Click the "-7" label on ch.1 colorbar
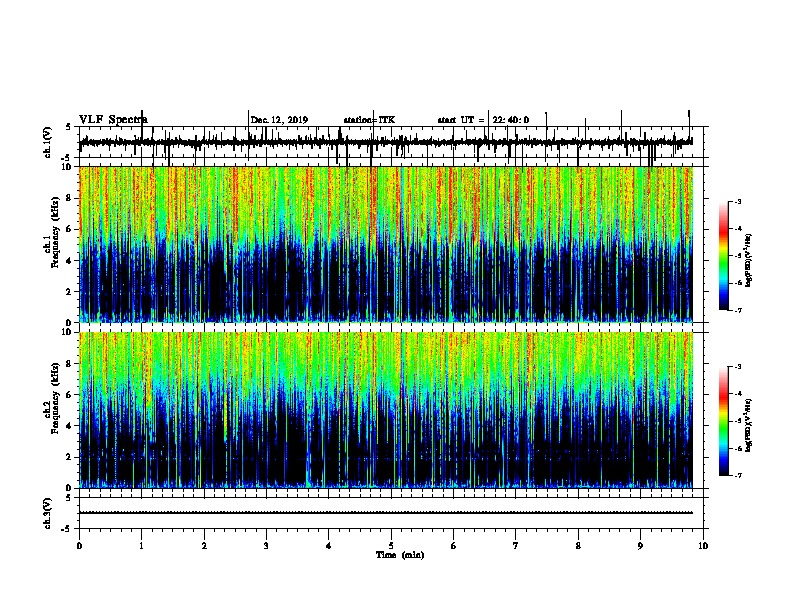The height and width of the screenshot is (612, 792). [737, 310]
